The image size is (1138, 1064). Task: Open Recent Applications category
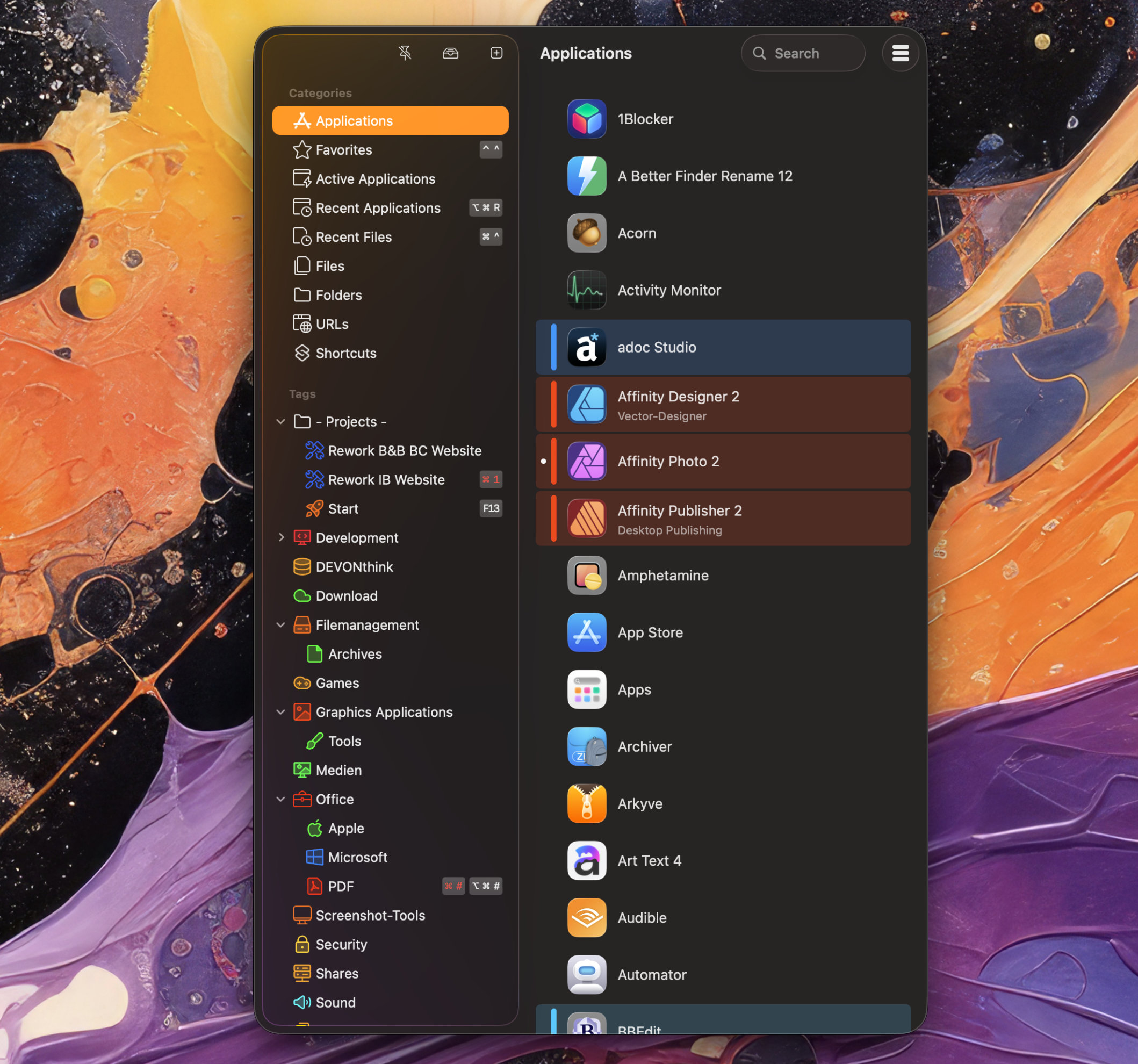click(378, 208)
